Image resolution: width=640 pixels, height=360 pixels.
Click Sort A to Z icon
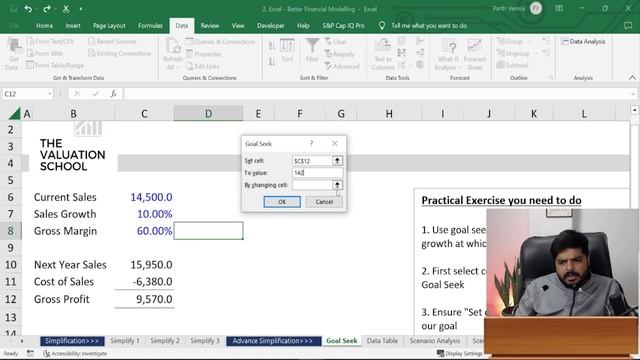click(x=271, y=46)
